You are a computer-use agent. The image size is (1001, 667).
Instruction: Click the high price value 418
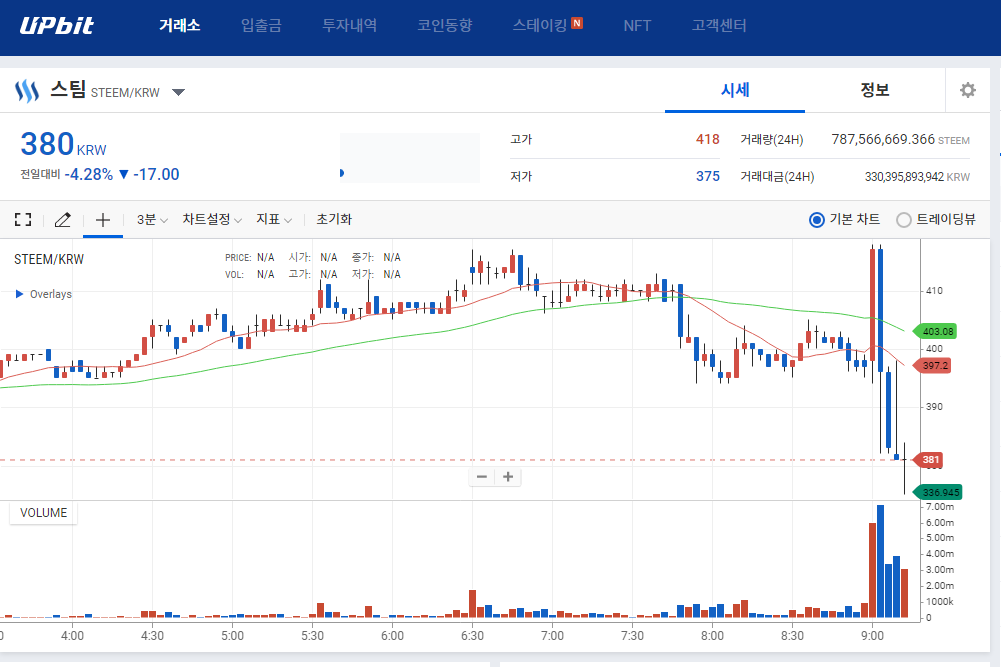707,139
